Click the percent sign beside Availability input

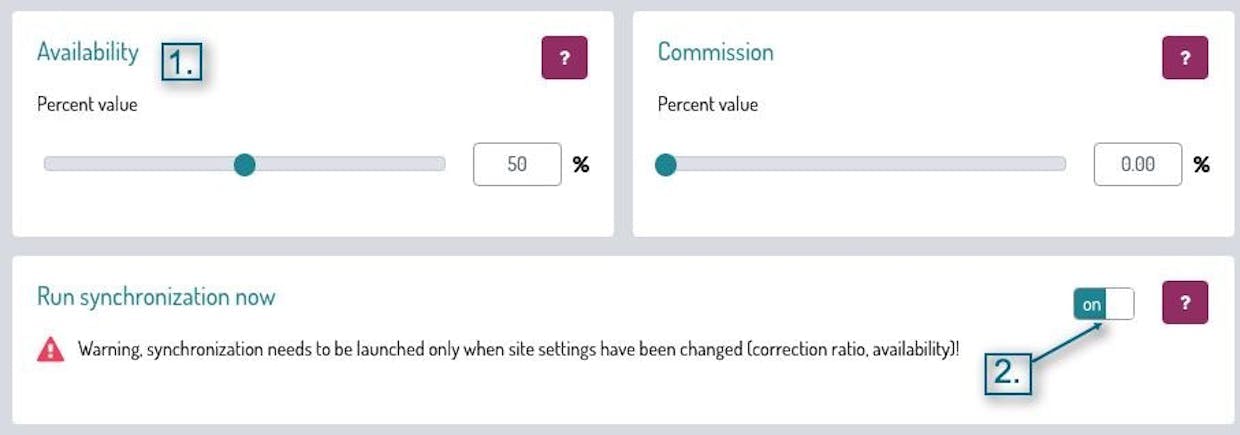click(x=581, y=165)
